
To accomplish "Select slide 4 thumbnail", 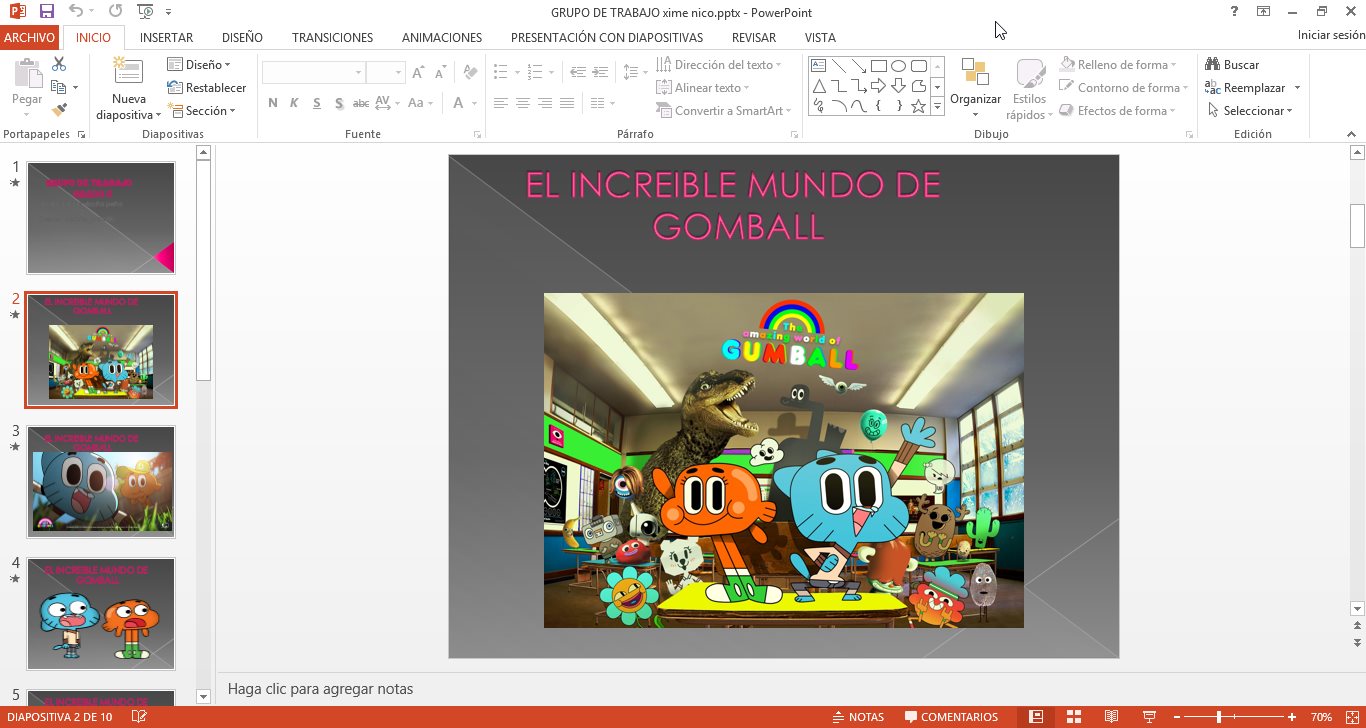I will (101, 614).
